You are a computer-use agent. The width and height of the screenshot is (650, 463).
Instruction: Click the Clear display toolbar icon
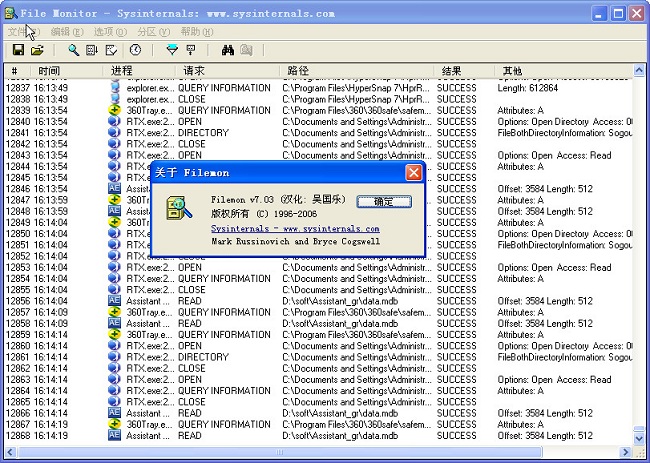111,50
